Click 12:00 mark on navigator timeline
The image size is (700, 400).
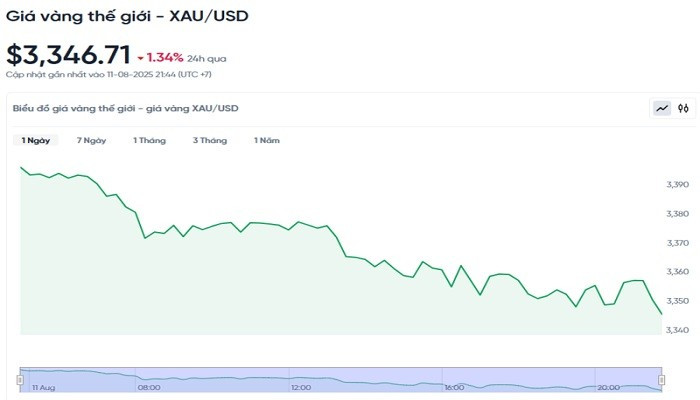(300, 387)
